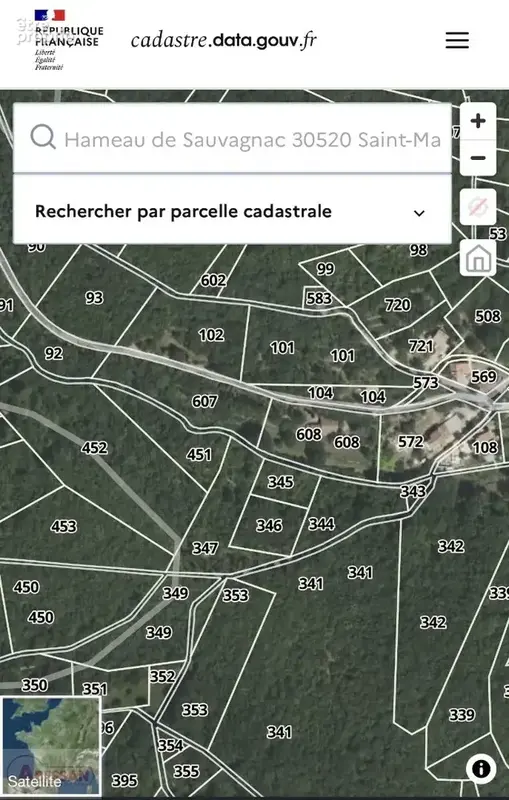The width and height of the screenshot is (509, 800).
Task: Select parcel 98 on map
Action: (x=419, y=250)
